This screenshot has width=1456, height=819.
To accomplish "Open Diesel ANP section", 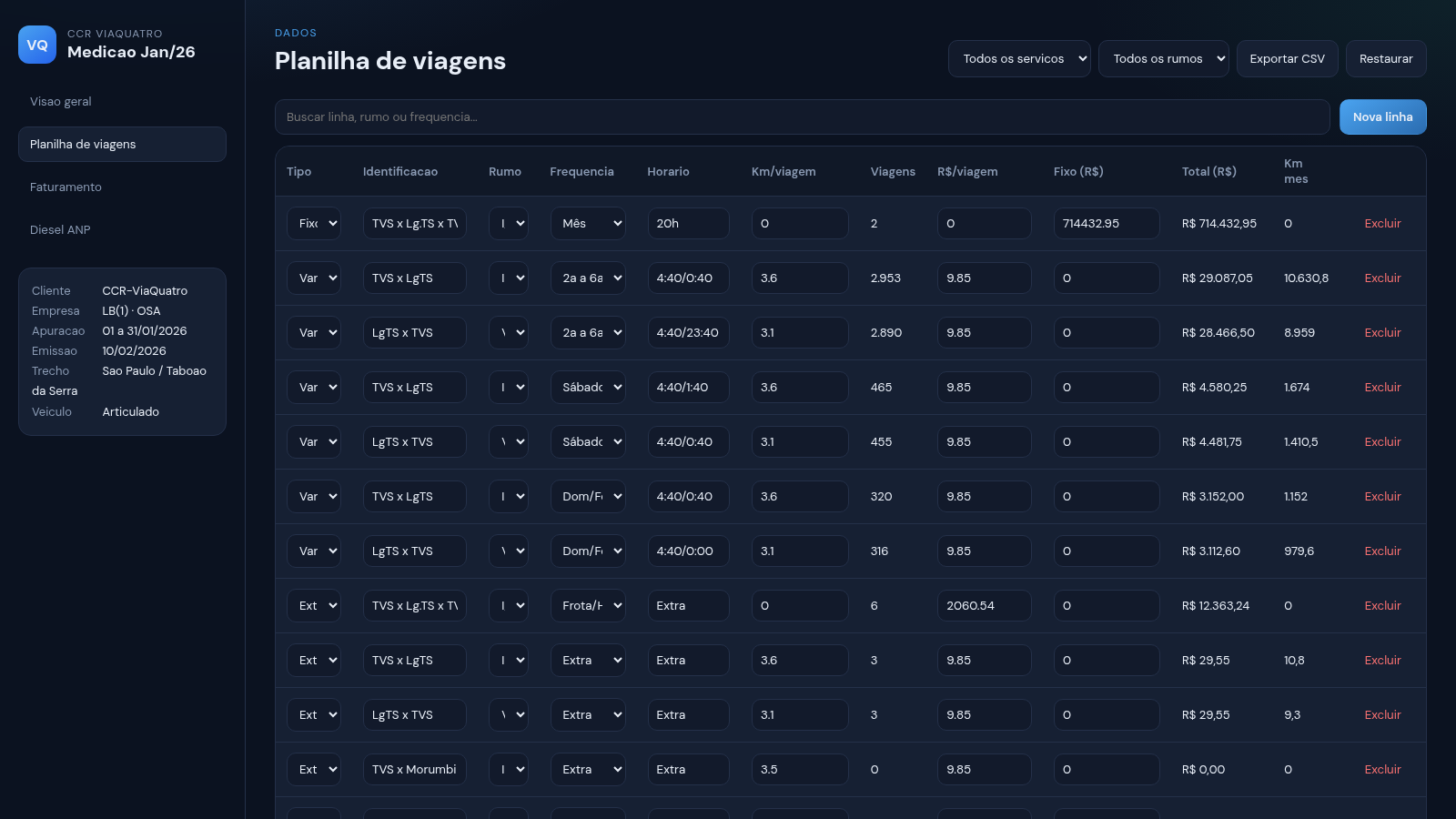I will [x=122, y=229].
